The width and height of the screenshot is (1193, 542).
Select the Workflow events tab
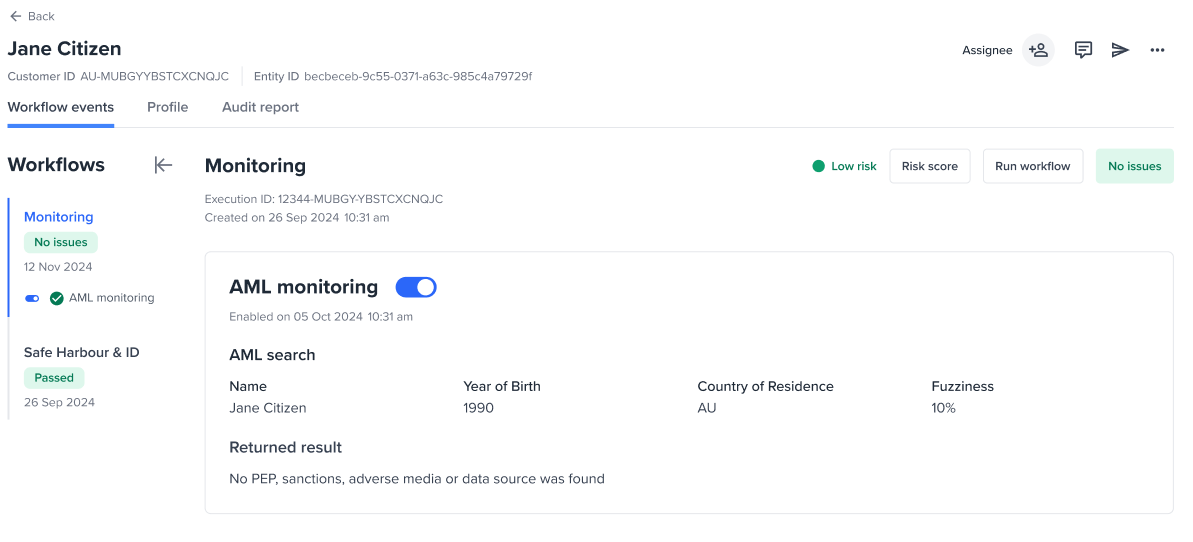click(x=60, y=107)
